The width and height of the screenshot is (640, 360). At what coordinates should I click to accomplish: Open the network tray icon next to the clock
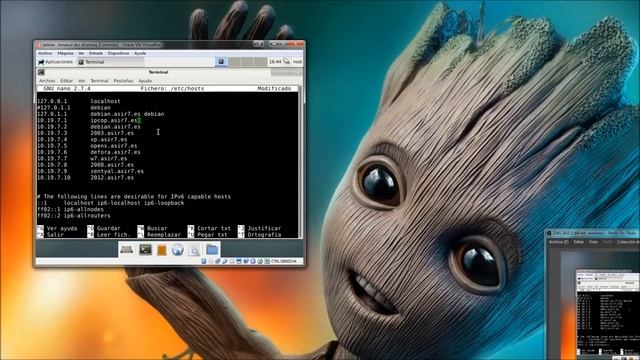287,62
